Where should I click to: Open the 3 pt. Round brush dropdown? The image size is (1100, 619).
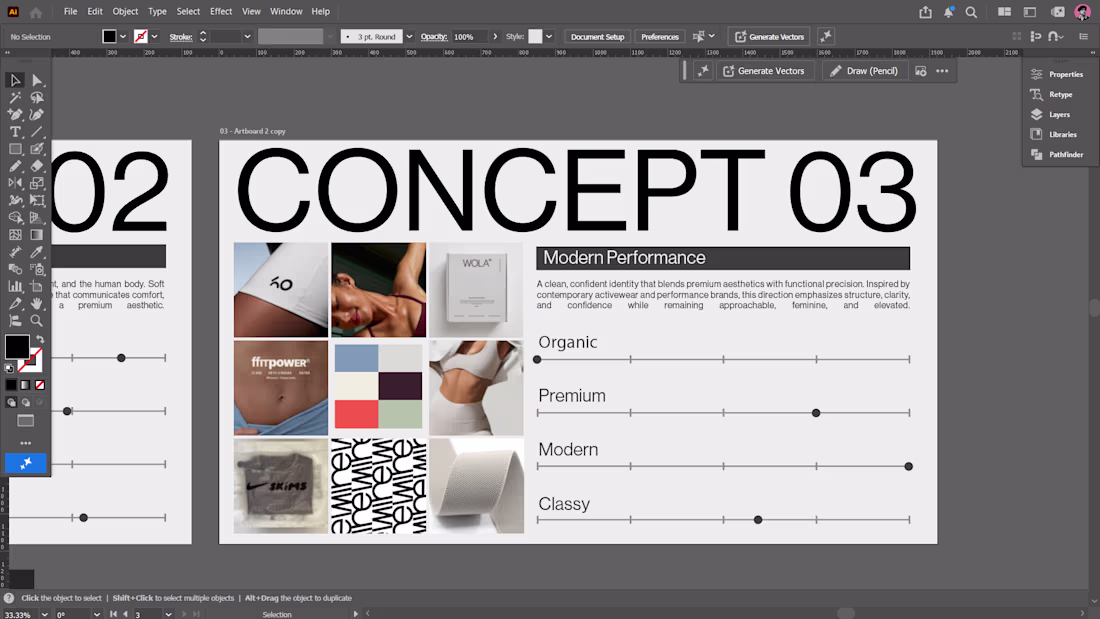click(409, 36)
